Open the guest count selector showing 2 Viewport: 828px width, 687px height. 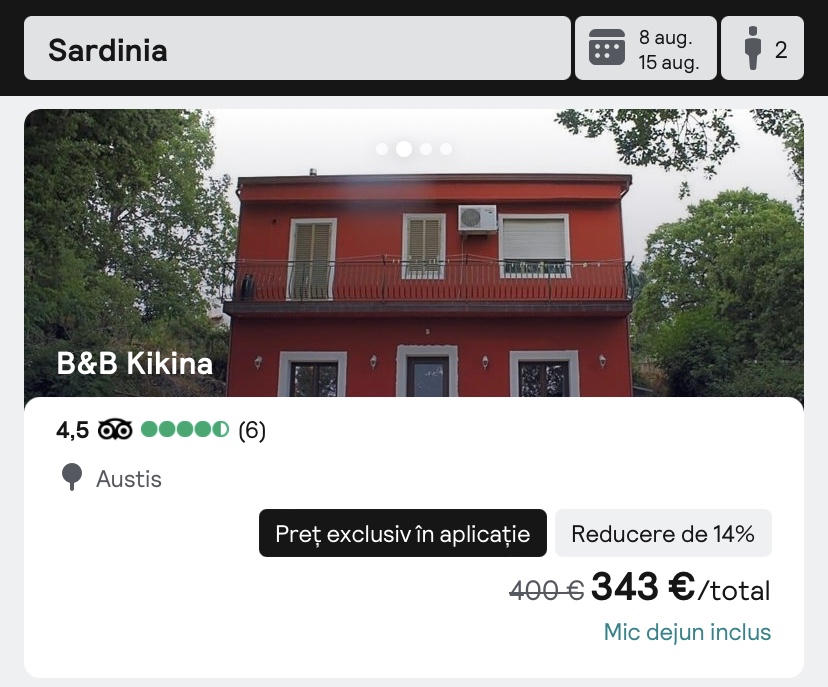click(763, 48)
